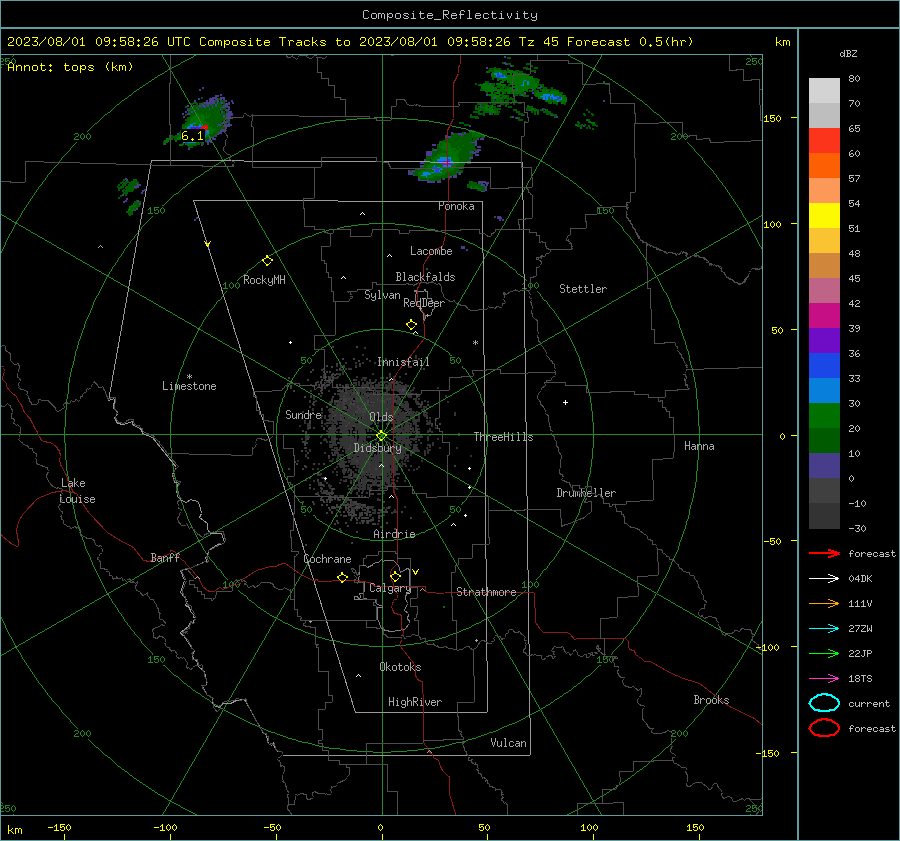Click the yellow diamond marker above Calgary label
The image size is (900, 841).
coord(395,576)
